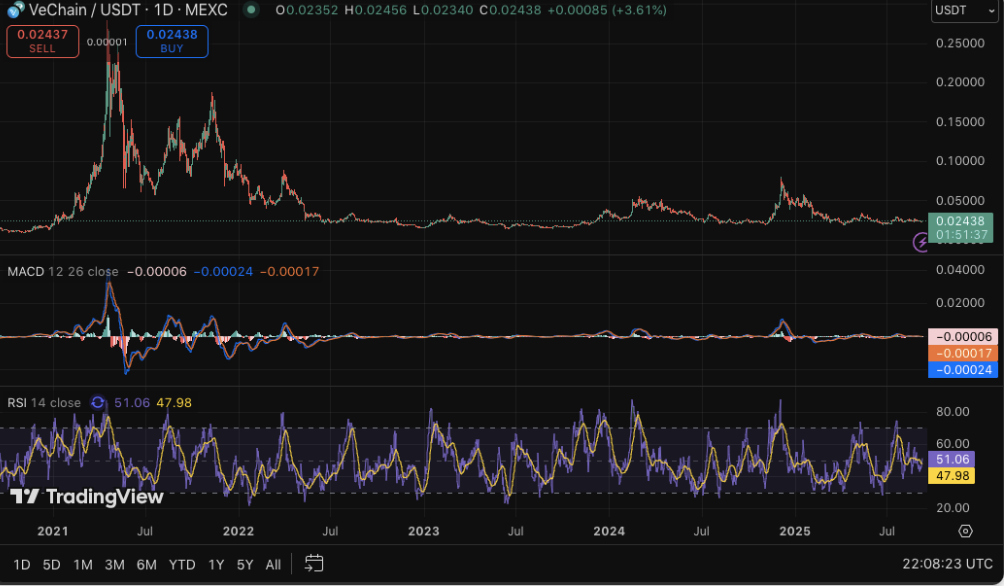
Task: Select the 1M time range
Action: click(x=83, y=565)
